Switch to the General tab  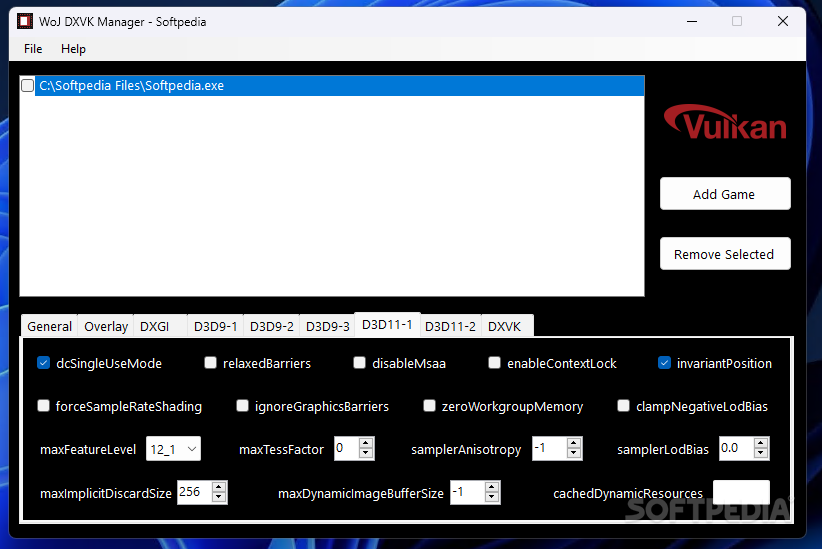pos(49,326)
